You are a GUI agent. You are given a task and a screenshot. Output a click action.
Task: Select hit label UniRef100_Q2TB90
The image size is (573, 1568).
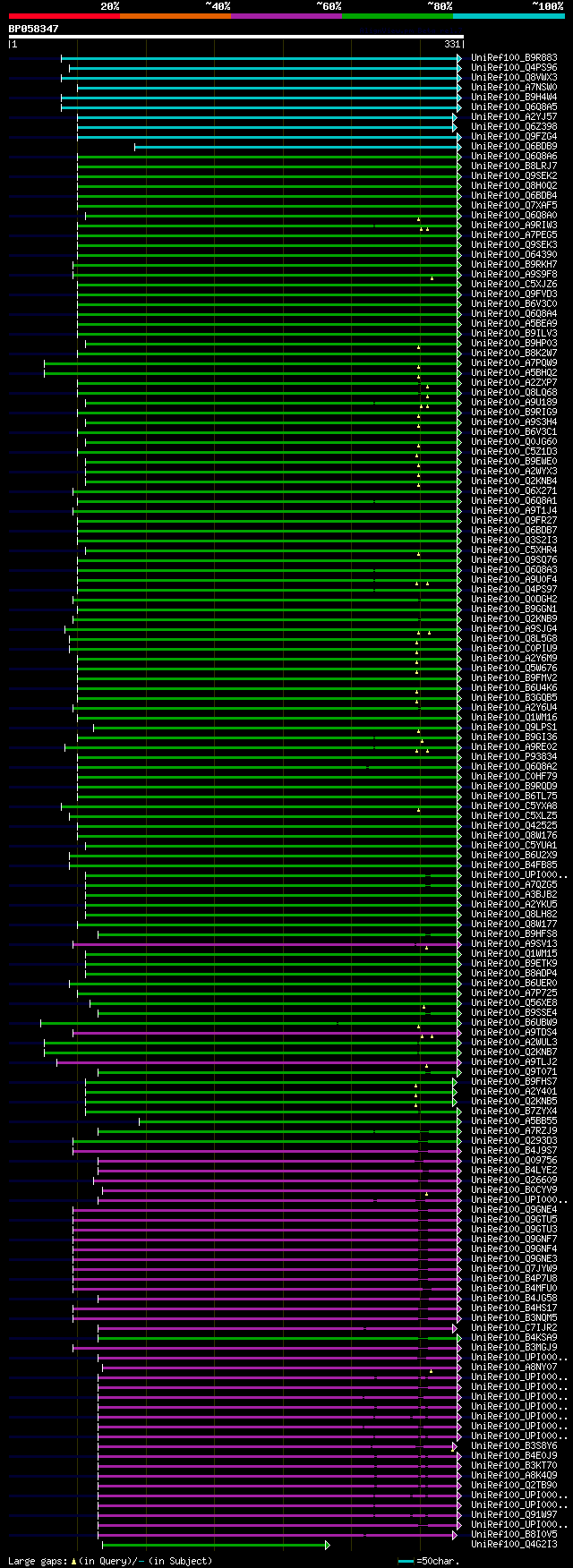click(514, 1486)
